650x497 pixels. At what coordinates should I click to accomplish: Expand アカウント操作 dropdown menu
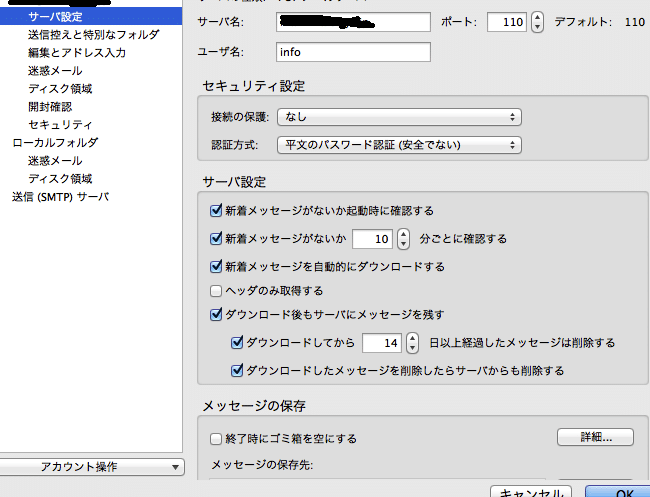click(x=92, y=467)
